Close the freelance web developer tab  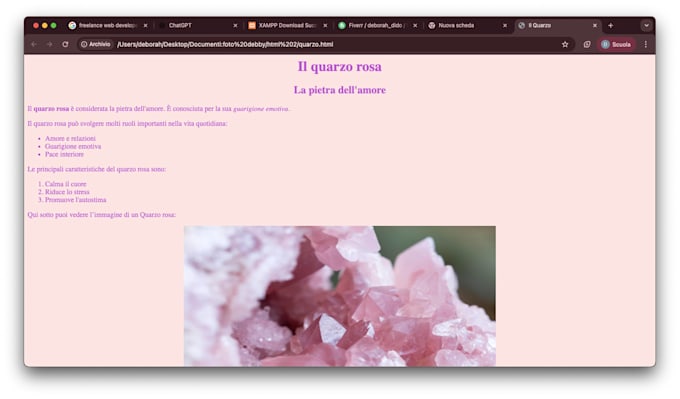point(145,26)
